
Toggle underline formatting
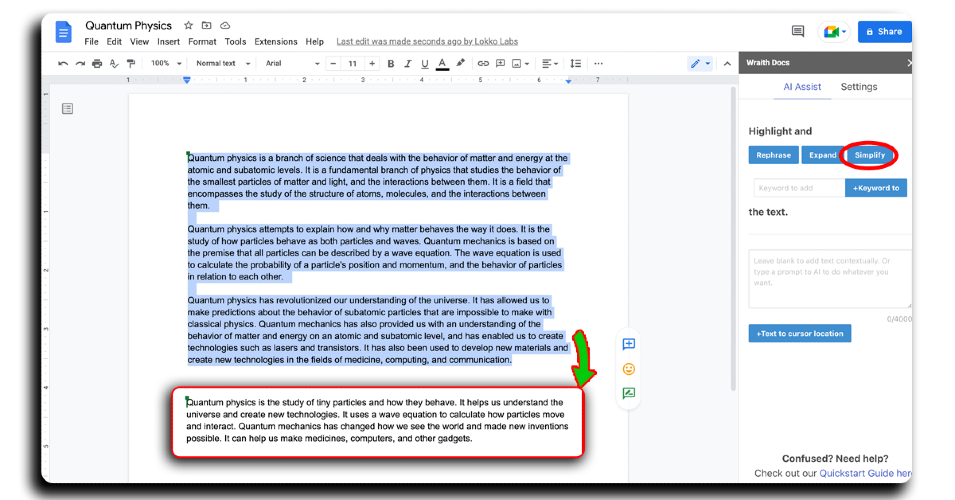(425, 63)
